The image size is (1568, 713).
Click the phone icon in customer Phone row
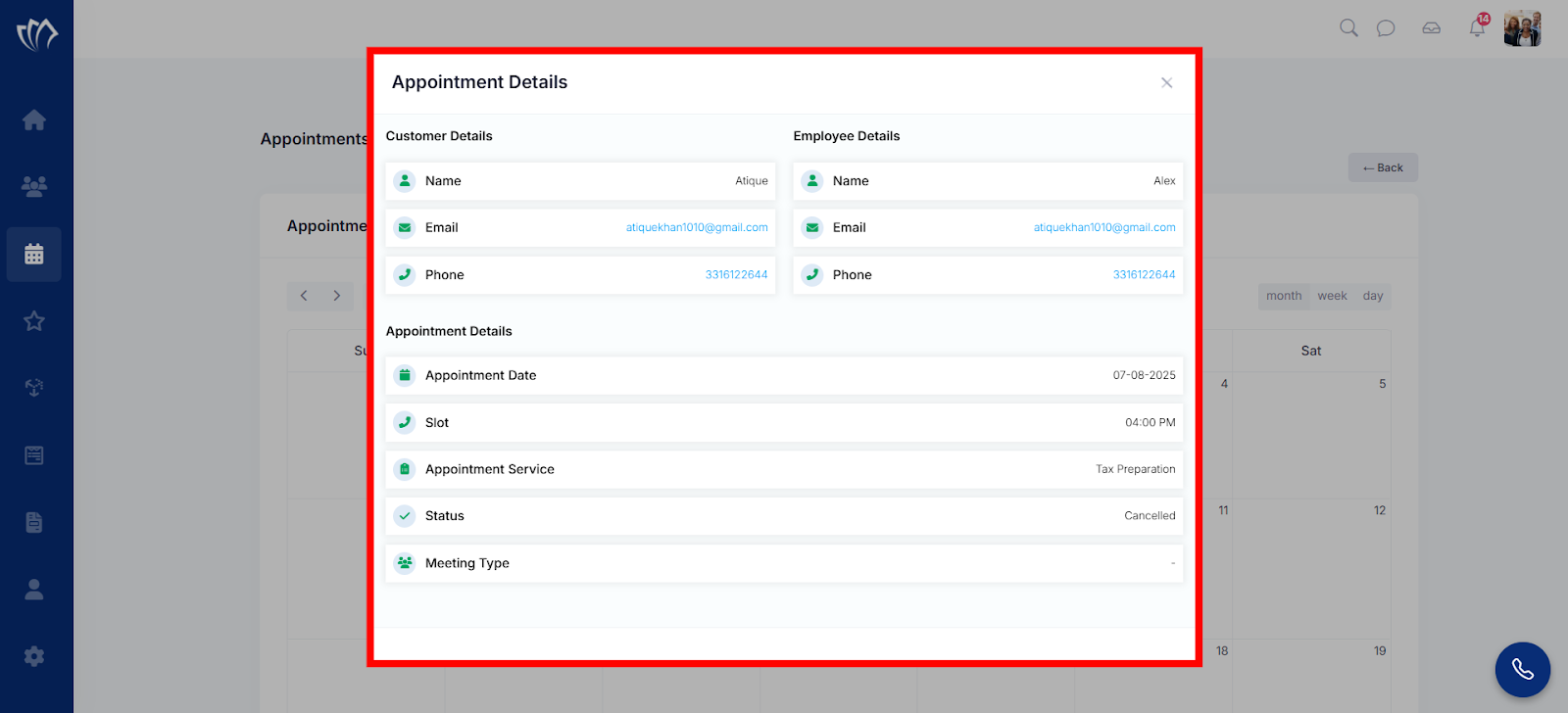pos(405,275)
